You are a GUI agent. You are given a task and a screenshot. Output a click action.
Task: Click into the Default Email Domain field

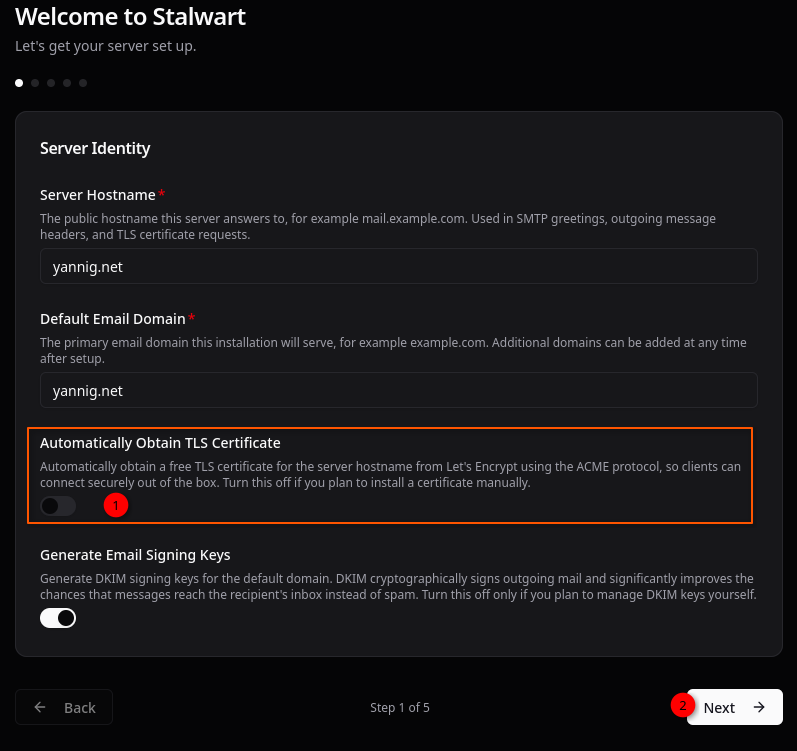point(398,390)
